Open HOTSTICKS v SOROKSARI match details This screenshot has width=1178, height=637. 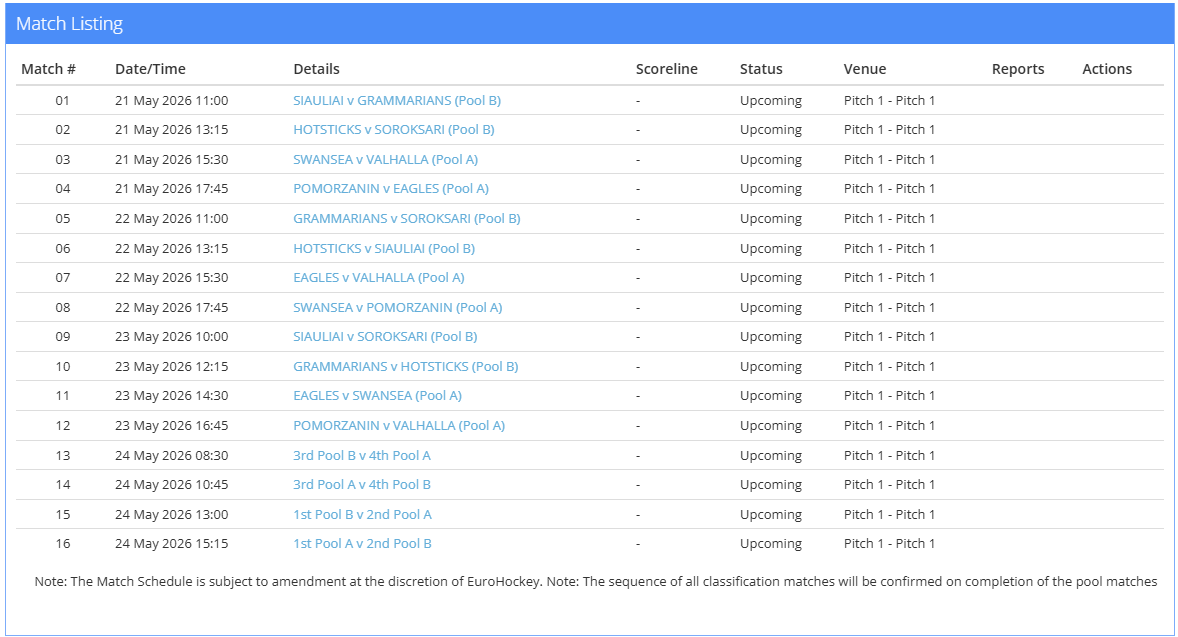tap(394, 130)
